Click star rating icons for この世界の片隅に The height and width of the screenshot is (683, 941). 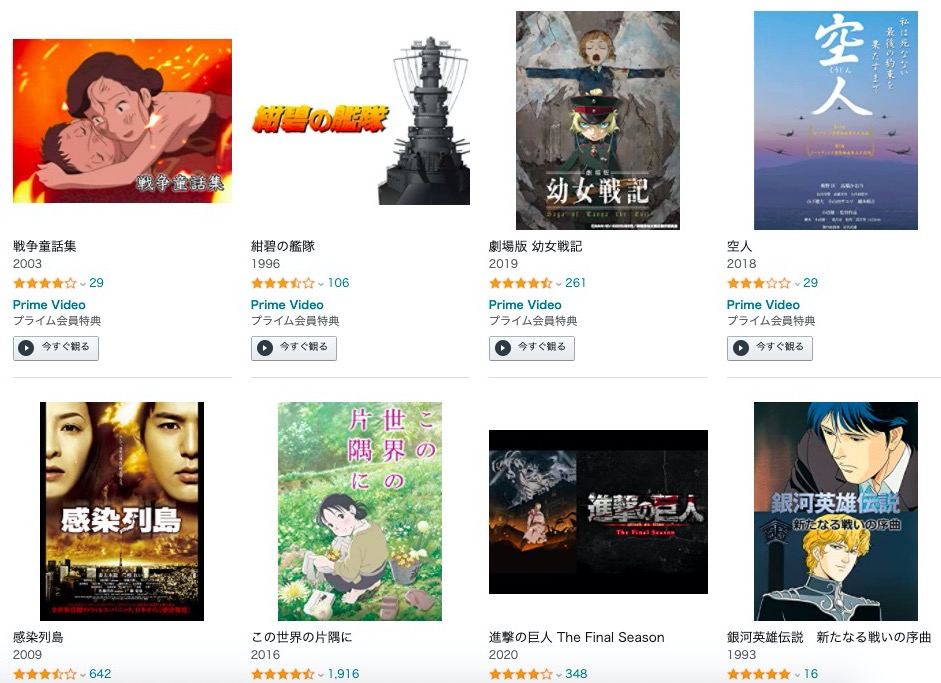tap(283, 674)
